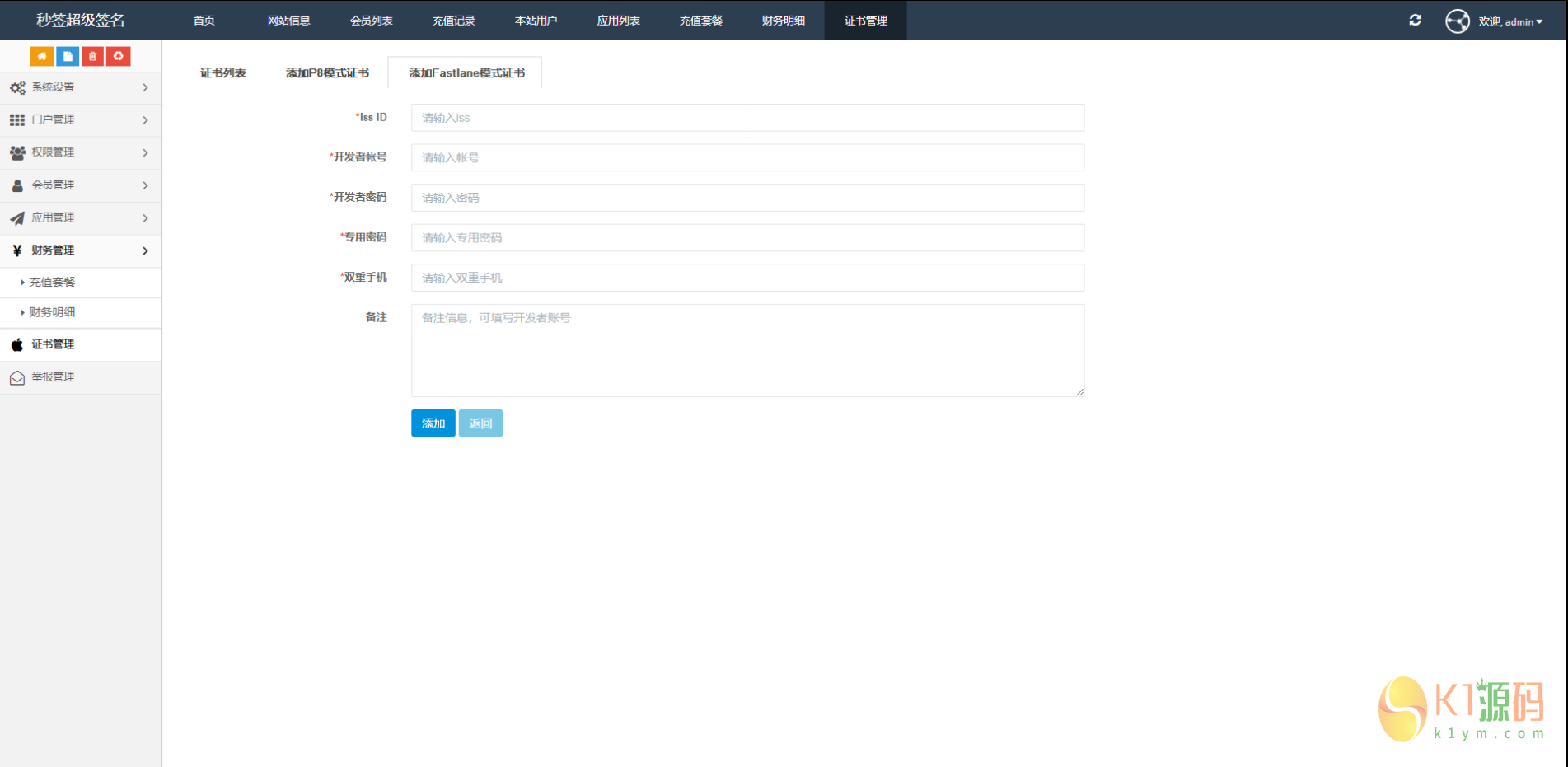Screen dimensions: 1568x767
Task: Open 网站信息 in the top navigation
Action: tap(288, 21)
